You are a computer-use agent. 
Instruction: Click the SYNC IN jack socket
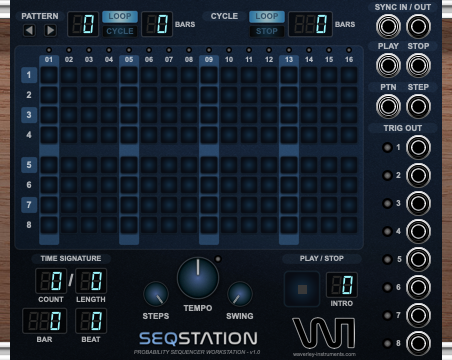388,26
